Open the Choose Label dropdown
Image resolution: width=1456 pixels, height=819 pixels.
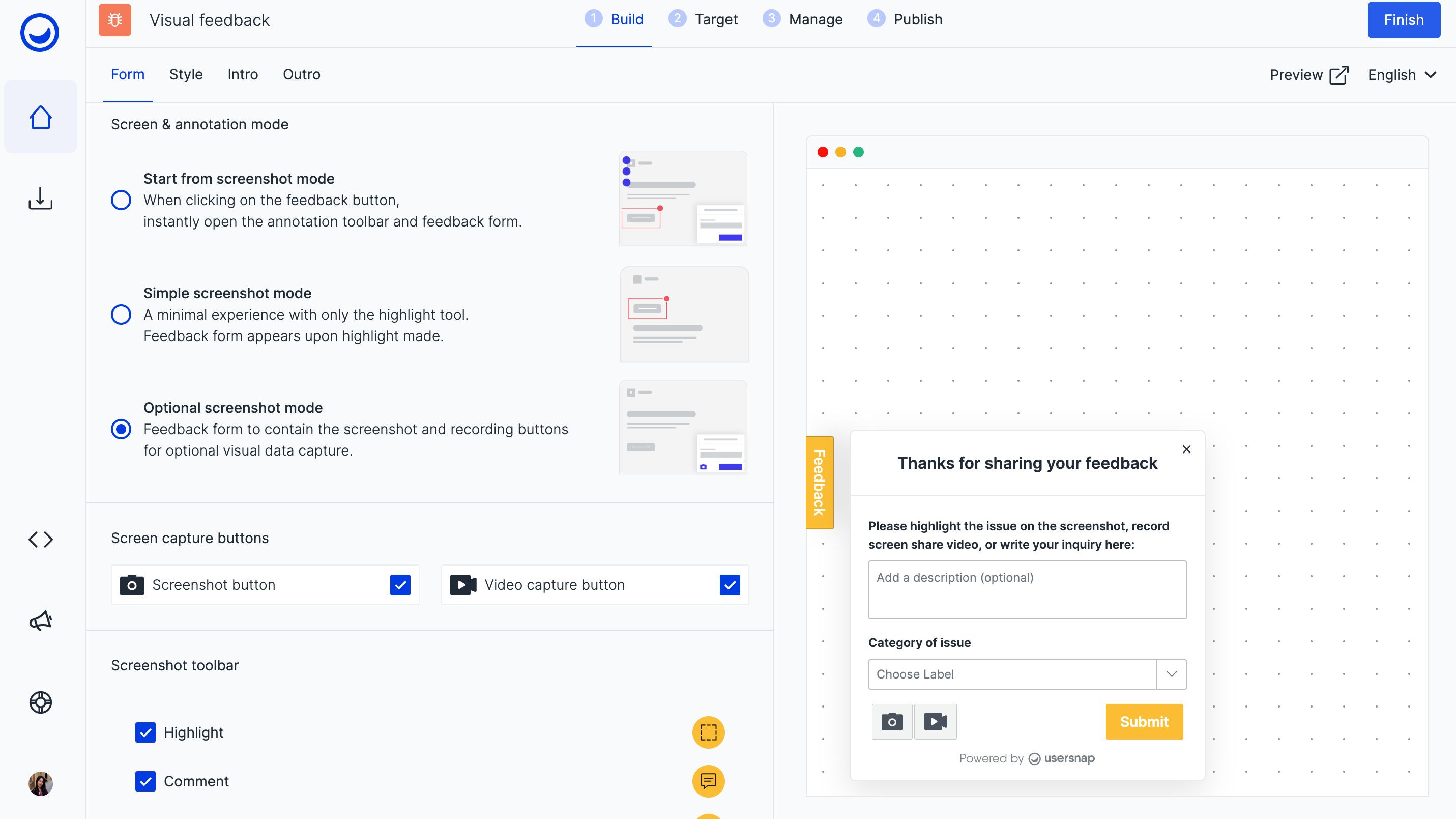(1027, 674)
